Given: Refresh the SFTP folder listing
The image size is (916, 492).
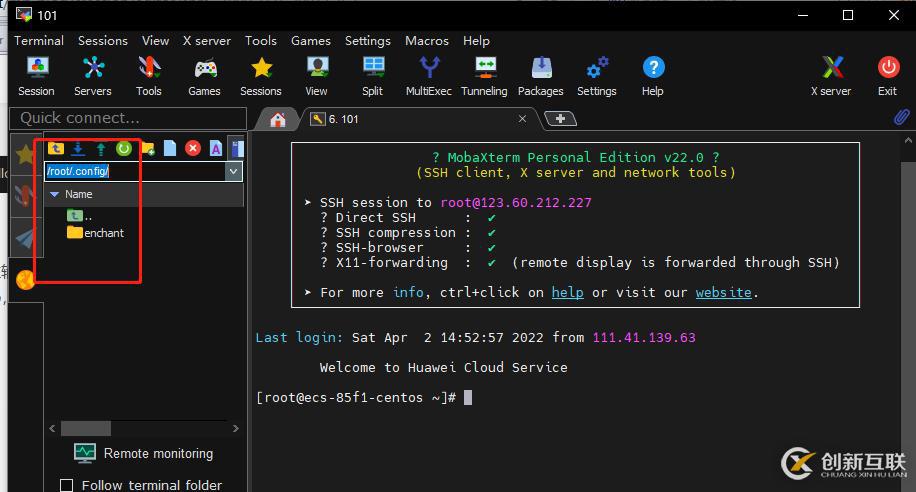Looking at the screenshot, I should 124,149.
